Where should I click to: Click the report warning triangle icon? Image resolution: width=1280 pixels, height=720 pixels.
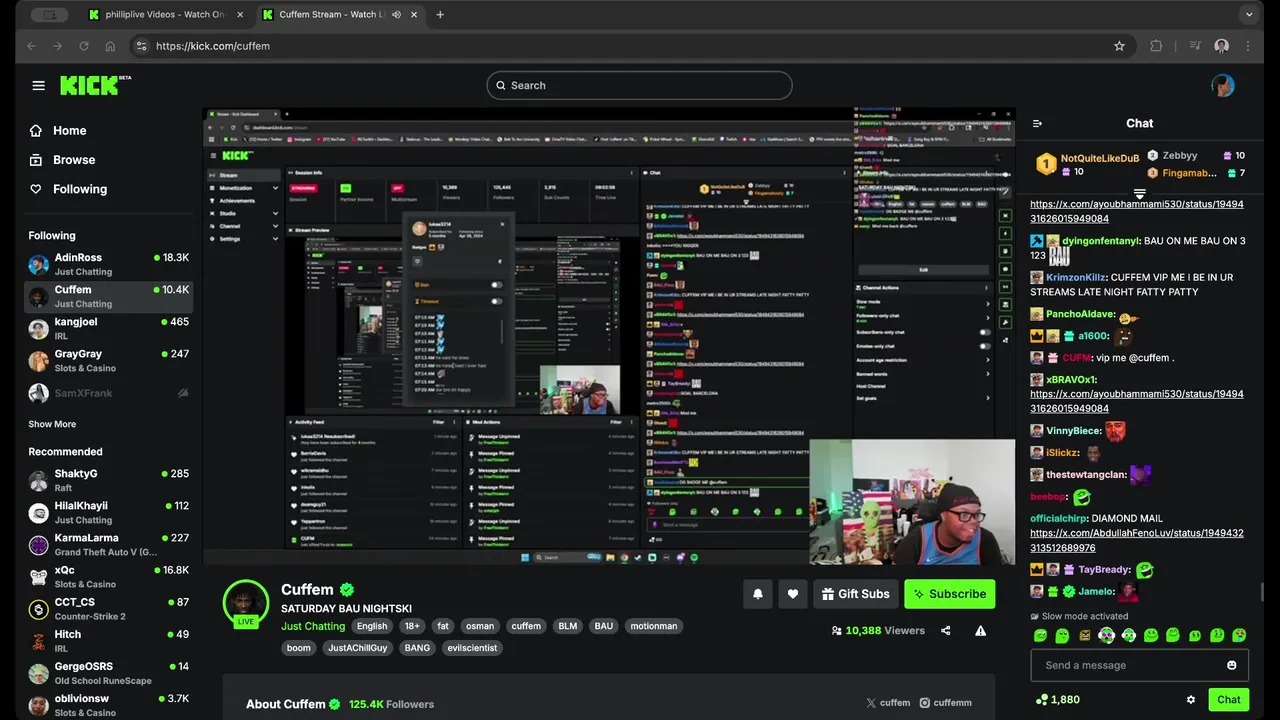pyautogui.click(x=981, y=631)
